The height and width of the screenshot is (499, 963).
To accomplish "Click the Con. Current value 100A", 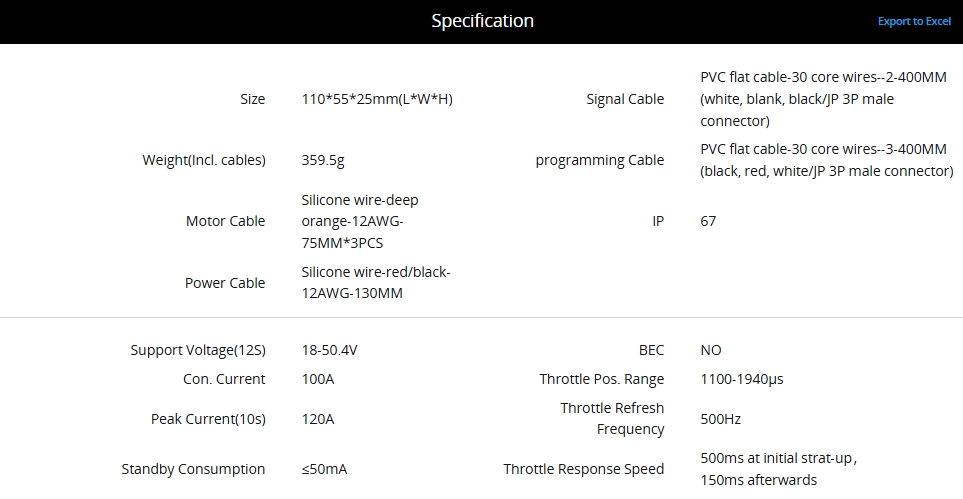I will tap(318, 379).
